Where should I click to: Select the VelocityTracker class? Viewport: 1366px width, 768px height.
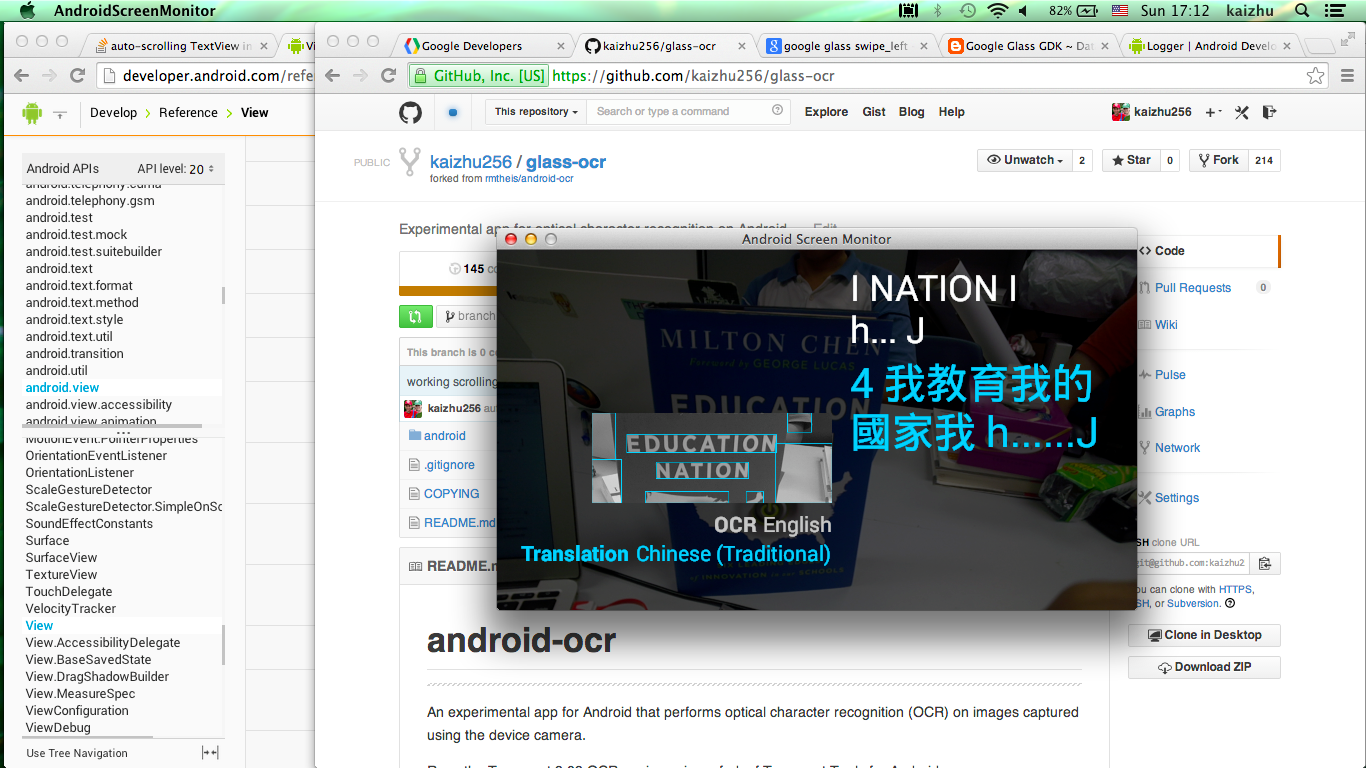[71, 609]
